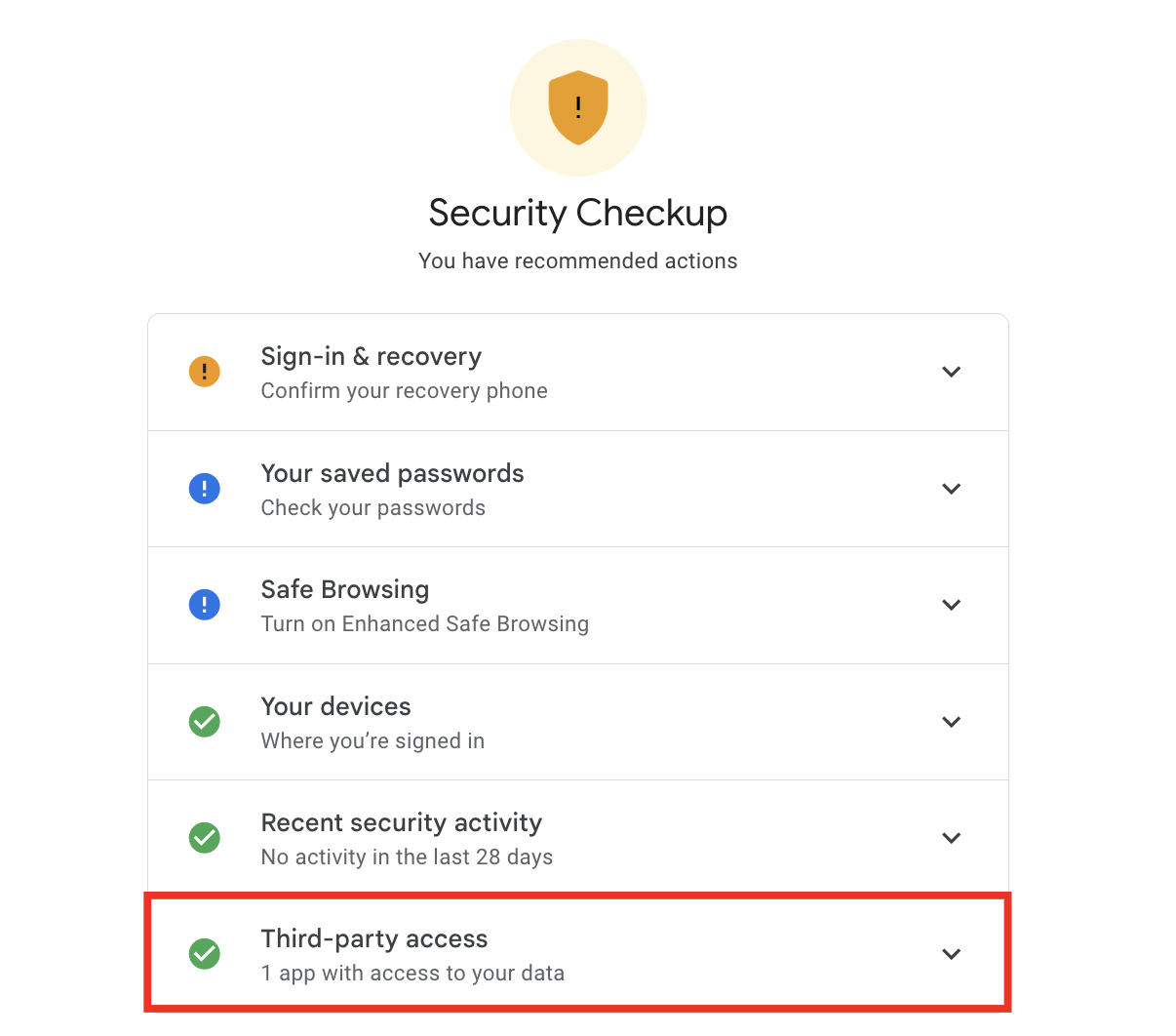Click the blue alert icon beside saved passwords
Image resolution: width=1176 pixels, height=1036 pixels.
205,489
